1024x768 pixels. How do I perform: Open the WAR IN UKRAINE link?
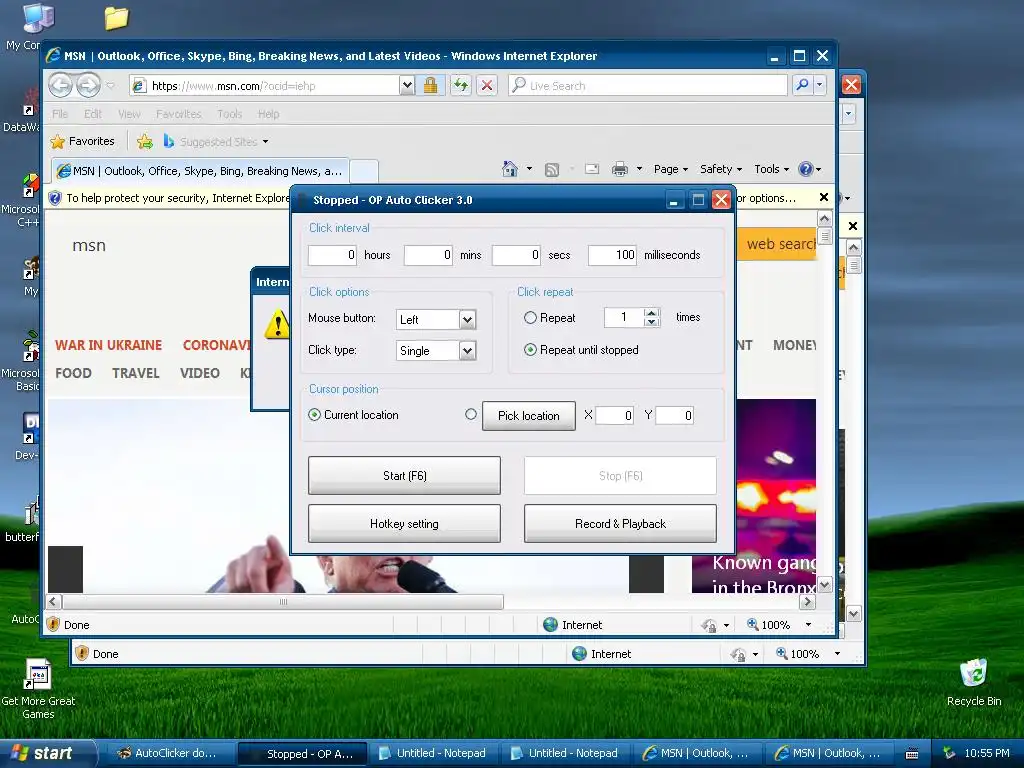point(108,345)
